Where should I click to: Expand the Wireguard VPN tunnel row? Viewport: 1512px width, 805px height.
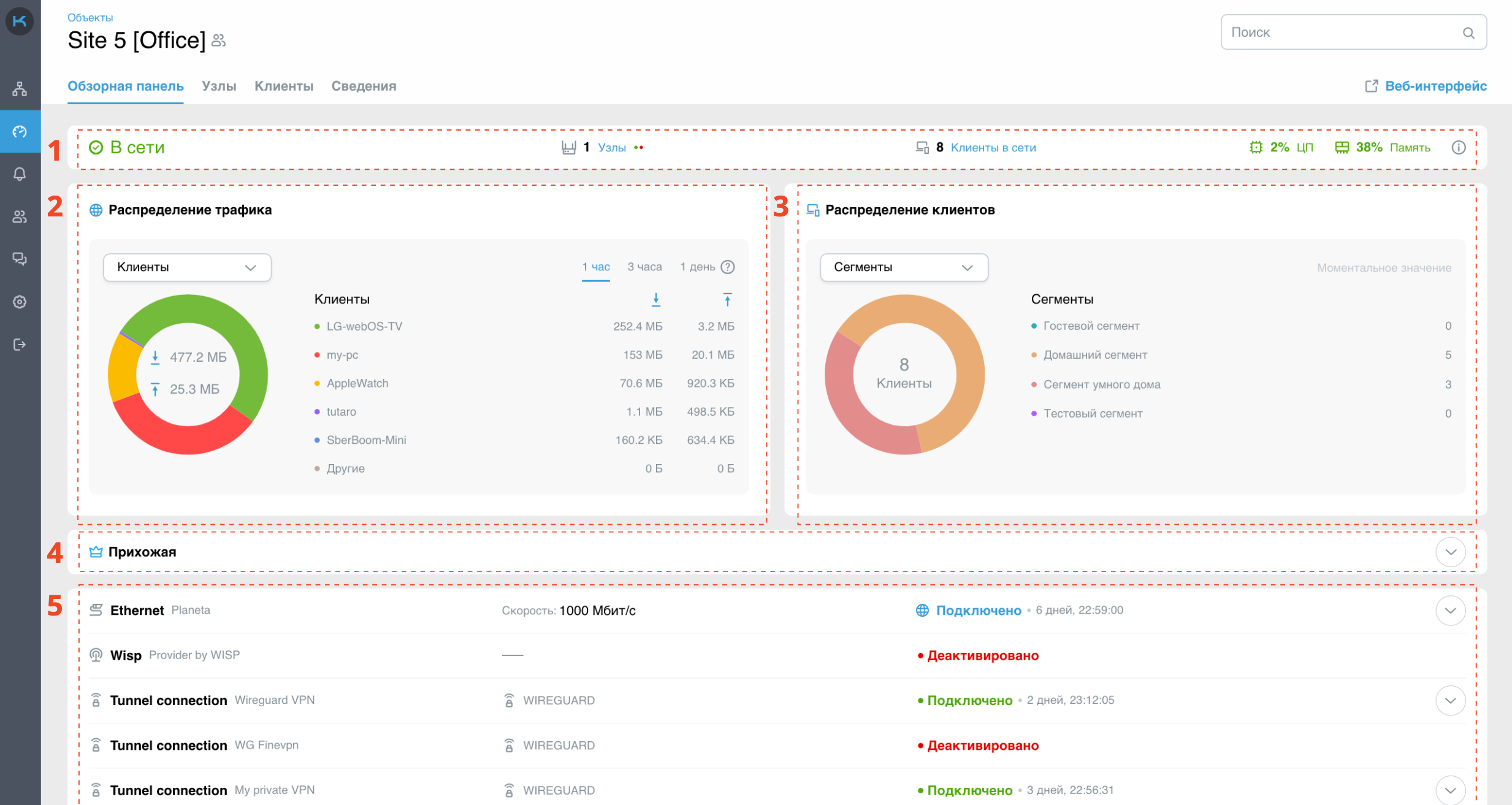tap(1450, 700)
